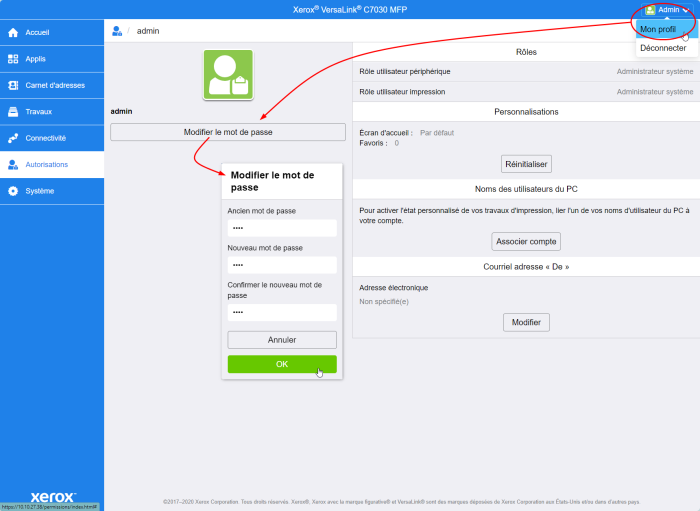Image resolution: width=700 pixels, height=511 pixels.
Task: Click the Ancien mot de passe field
Action: [x=282, y=228]
